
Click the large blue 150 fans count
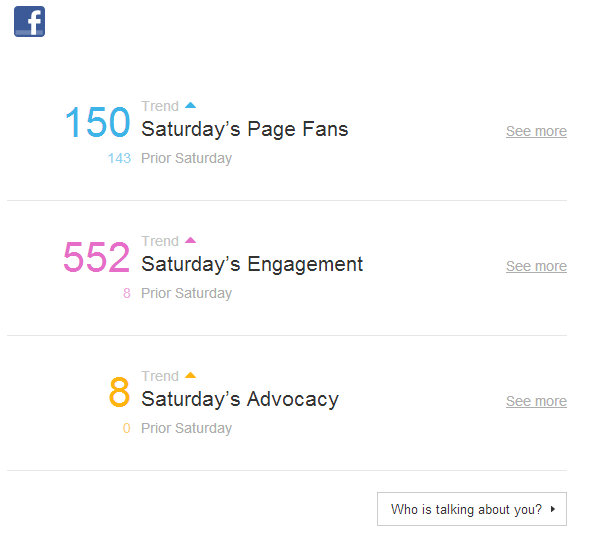(x=98, y=122)
